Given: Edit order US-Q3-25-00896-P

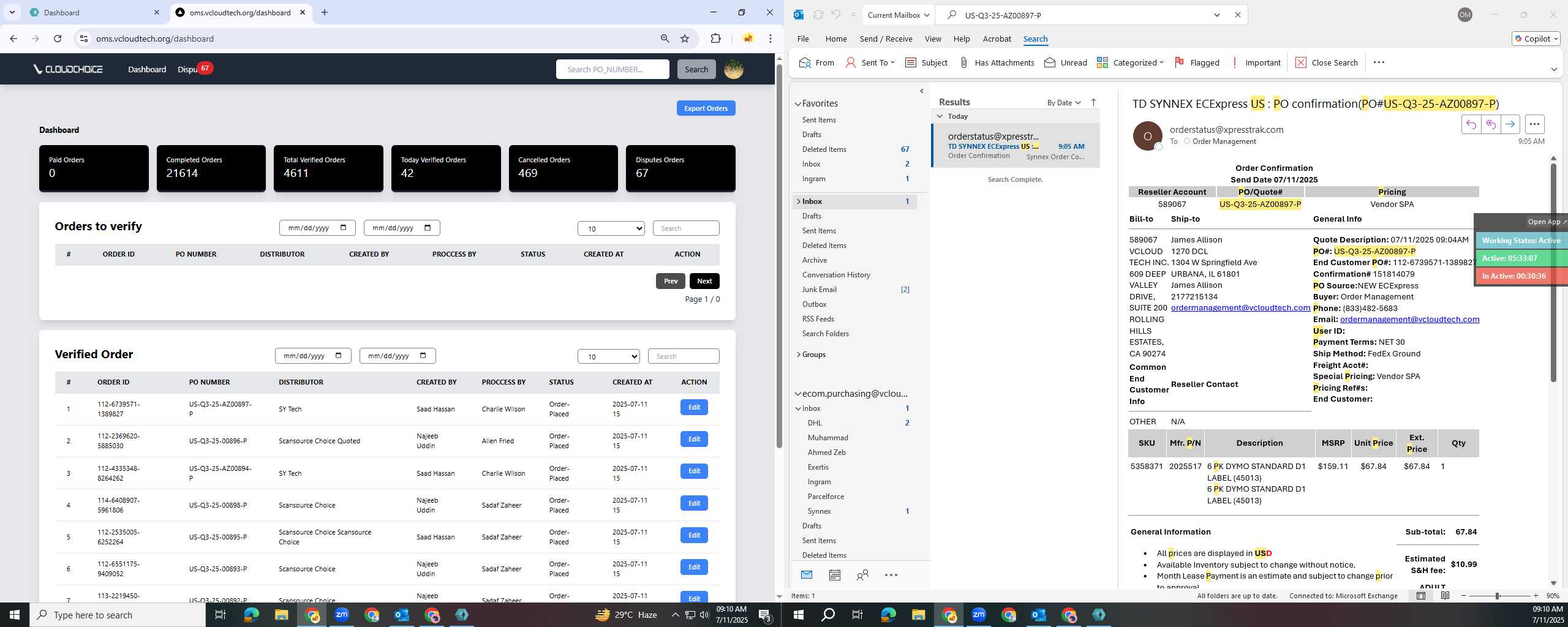Looking at the screenshot, I should [694, 439].
